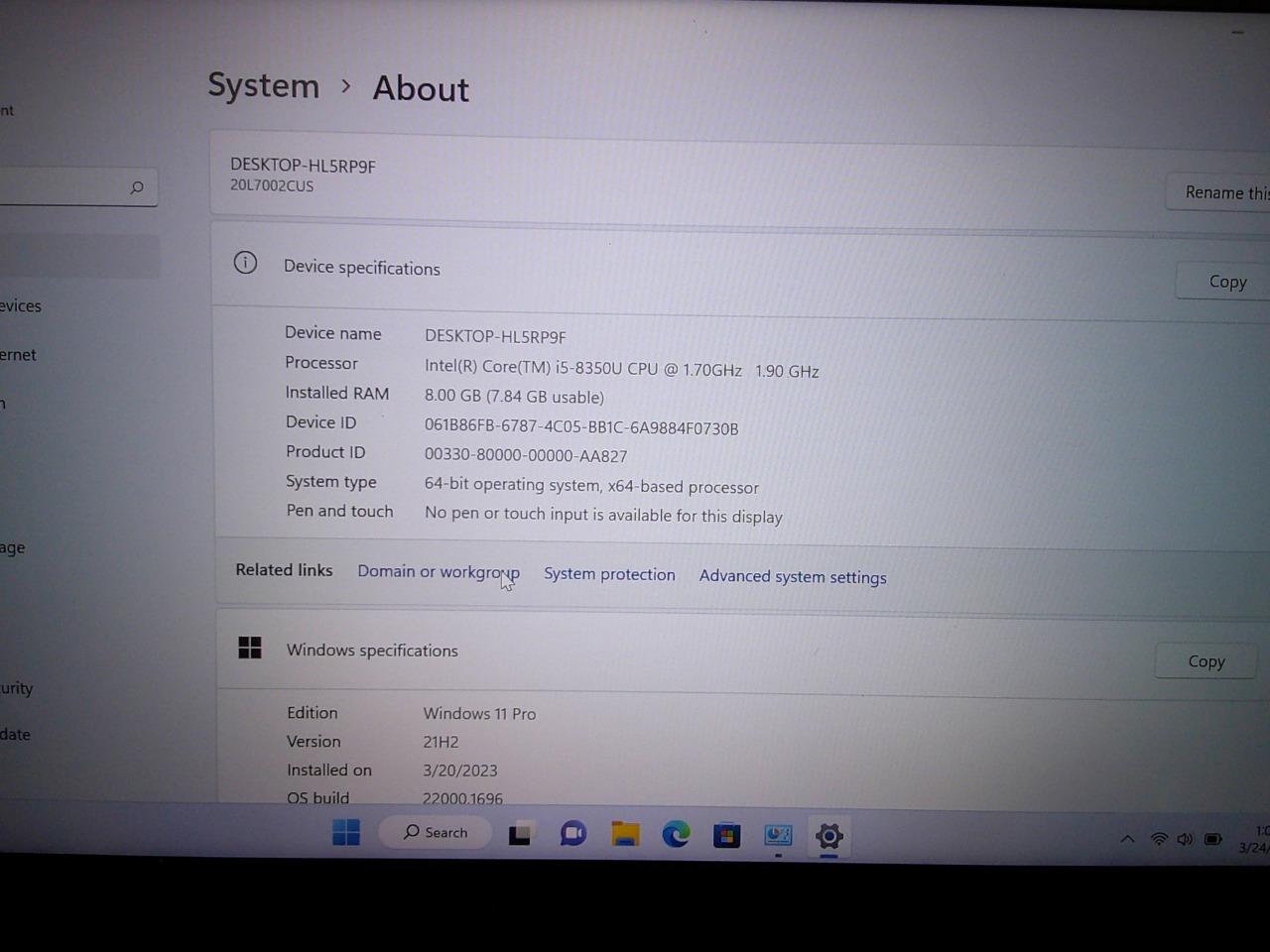
Task: Open Domain or workgroup link
Action: 439,572
